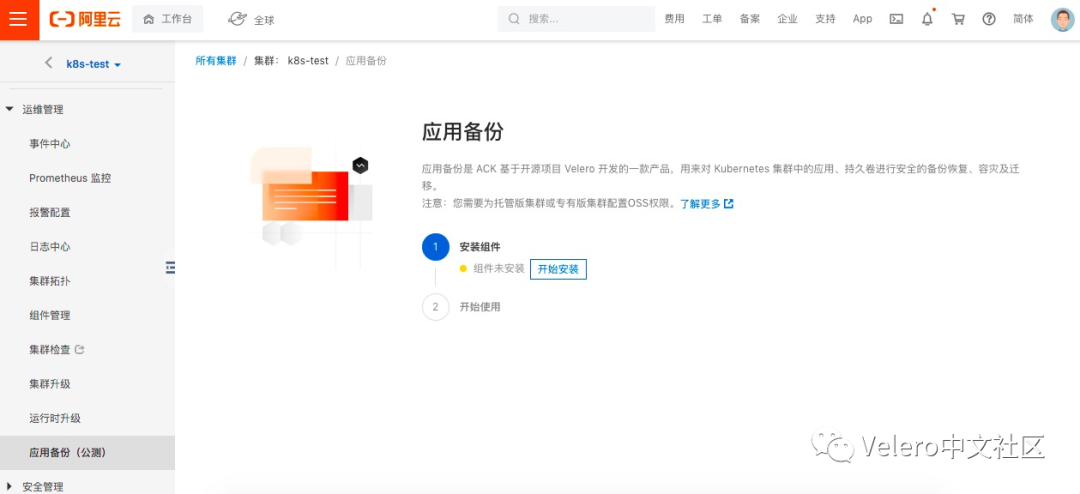1080x494 pixels.
Task: Click the Alibaba Cloud logo
Action: click(x=85, y=19)
